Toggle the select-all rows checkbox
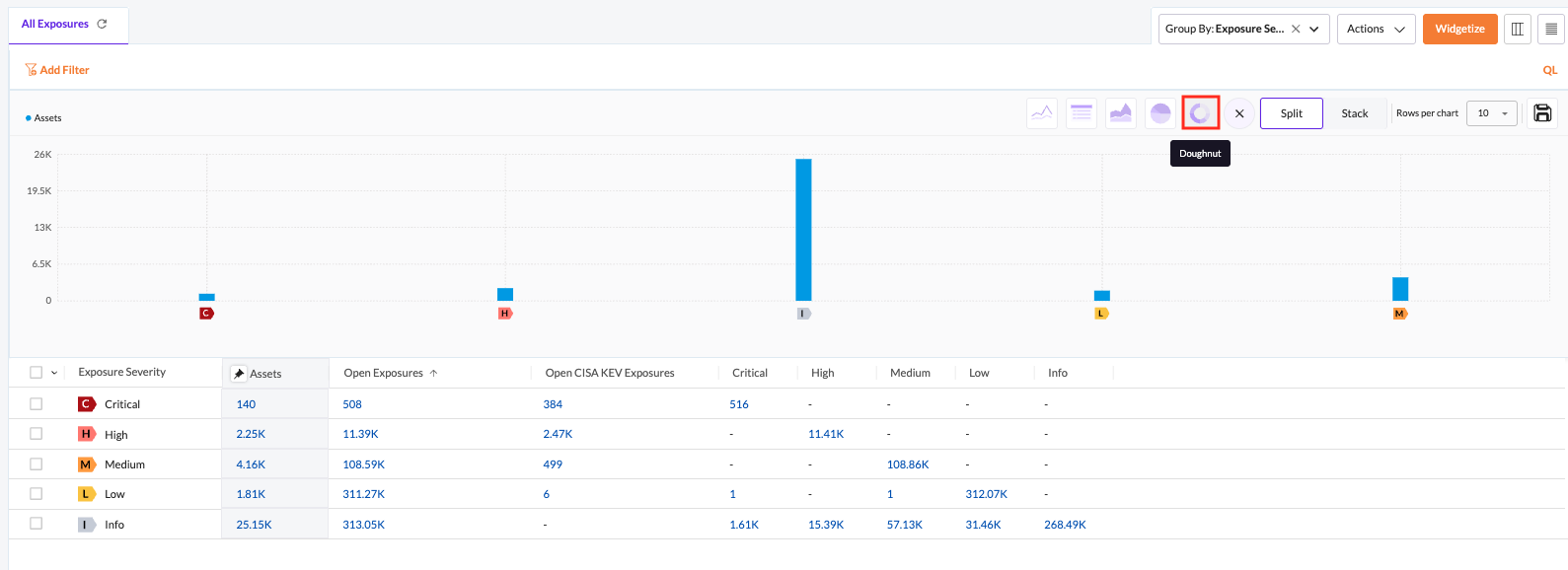 pos(36,373)
